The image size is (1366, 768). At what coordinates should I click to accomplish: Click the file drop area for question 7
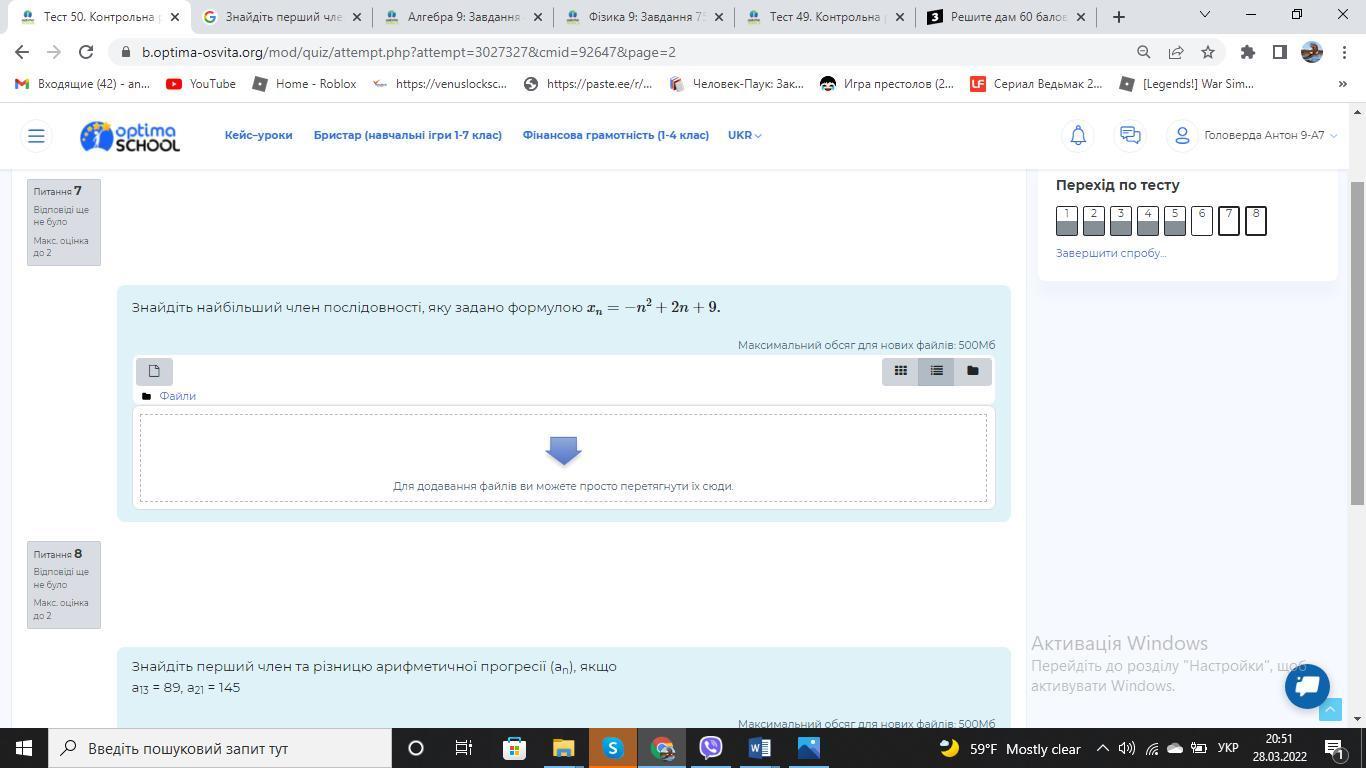[x=563, y=458]
